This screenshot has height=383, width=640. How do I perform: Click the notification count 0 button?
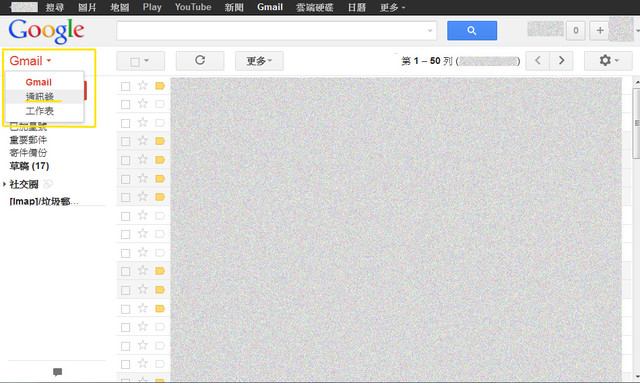[576, 31]
